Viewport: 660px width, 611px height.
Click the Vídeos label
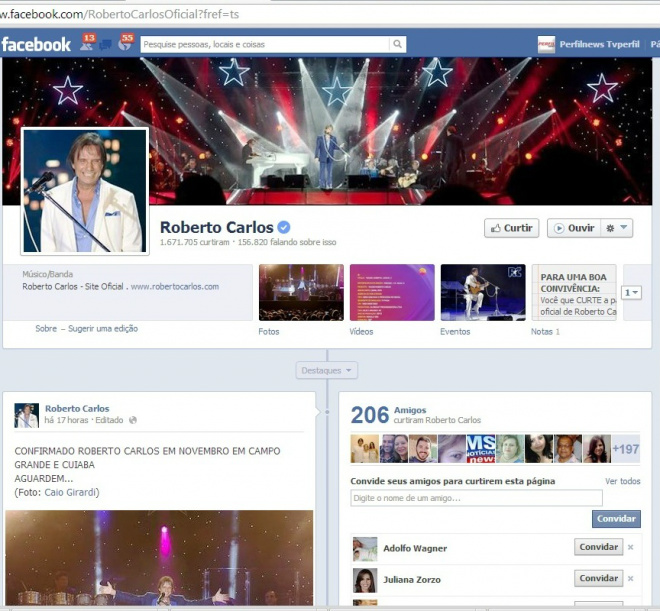click(x=361, y=332)
